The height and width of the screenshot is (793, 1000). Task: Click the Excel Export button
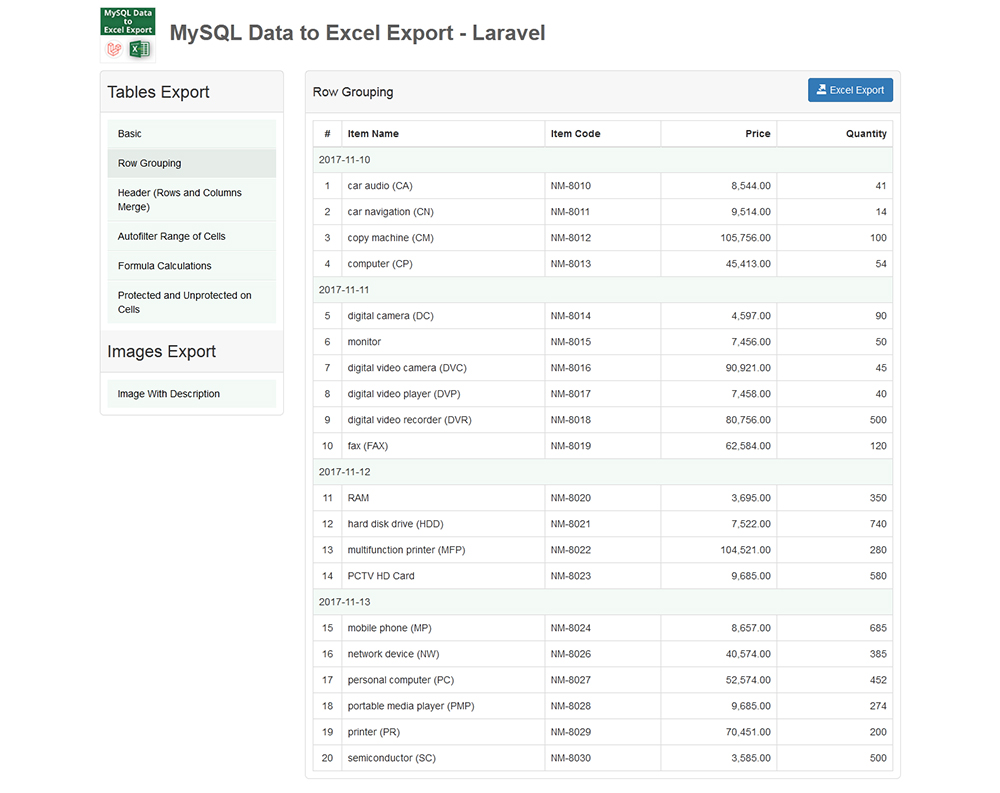[x=850, y=90]
